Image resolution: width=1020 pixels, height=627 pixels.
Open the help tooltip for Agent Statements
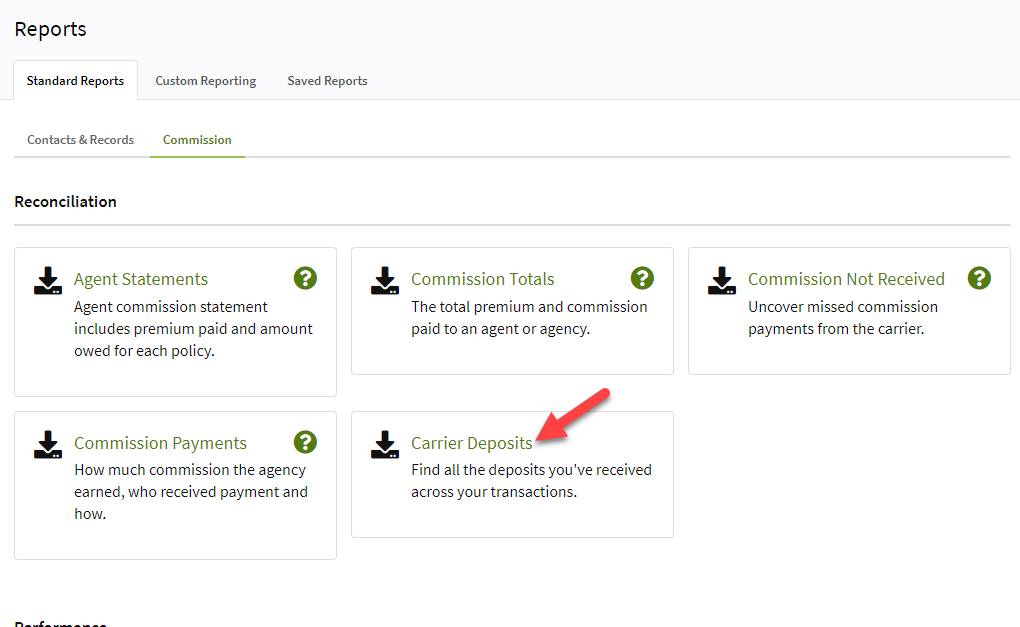tap(305, 278)
